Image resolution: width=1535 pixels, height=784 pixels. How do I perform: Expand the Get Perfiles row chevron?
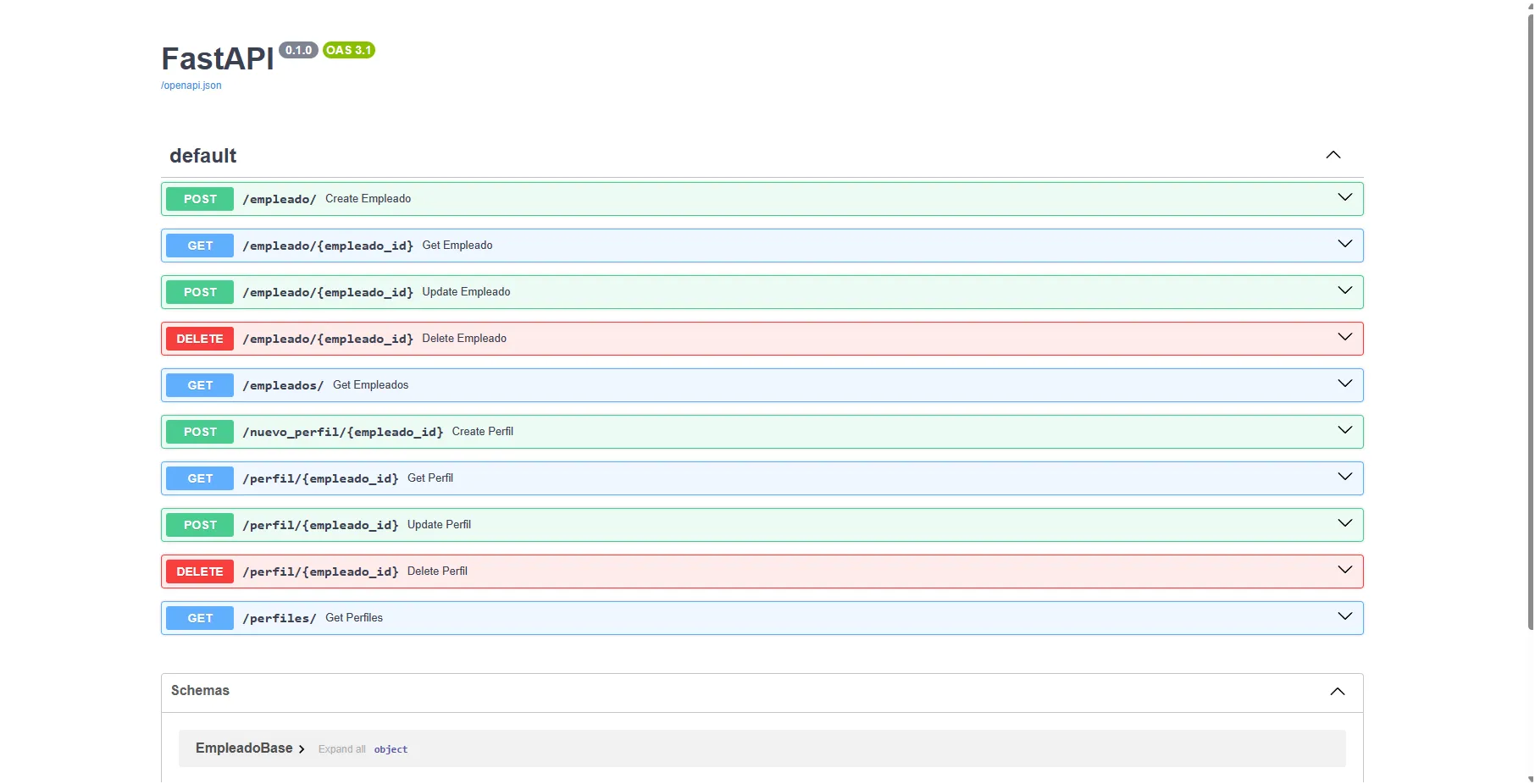pos(1344,617)
